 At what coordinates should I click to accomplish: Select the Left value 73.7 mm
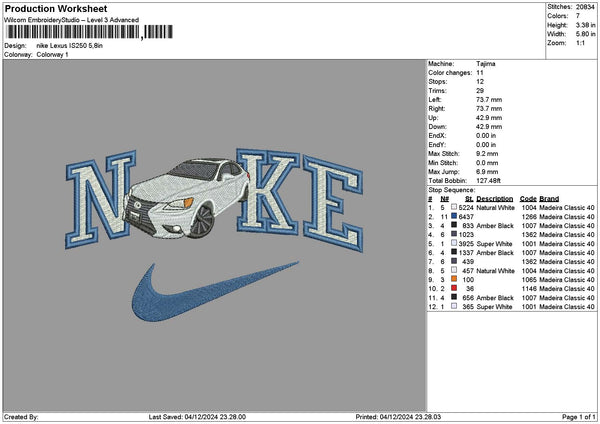point(489,100)
